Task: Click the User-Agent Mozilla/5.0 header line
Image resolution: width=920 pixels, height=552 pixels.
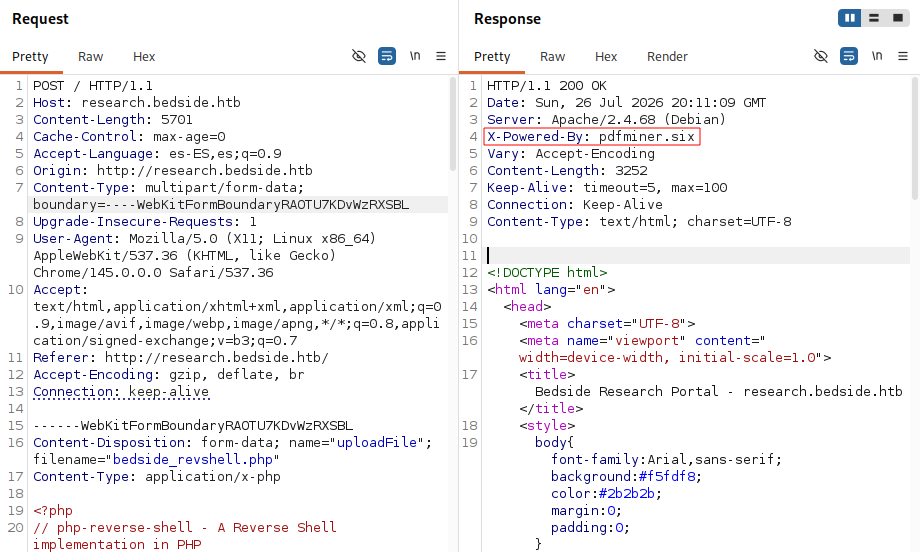Action: click(204, 256)
